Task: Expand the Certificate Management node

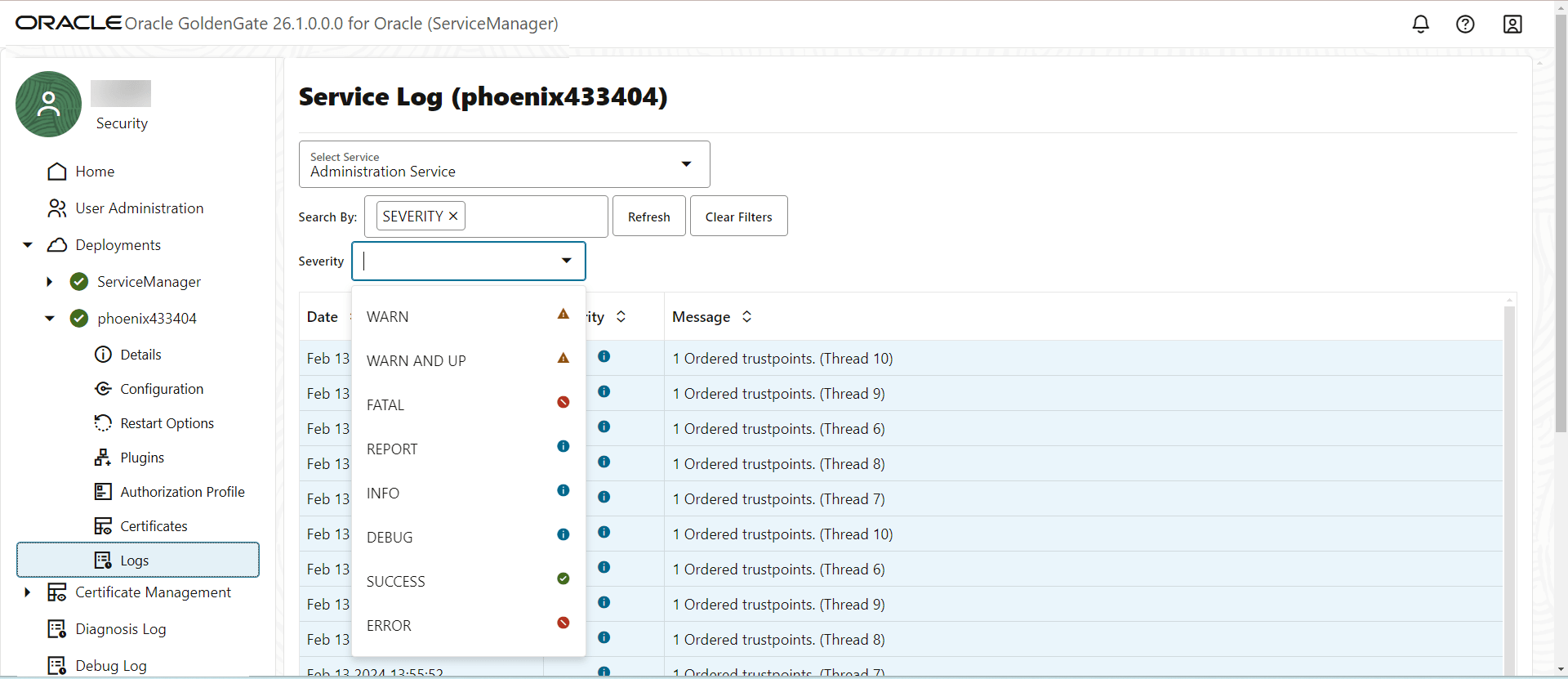Action: (x=28, y=592)
